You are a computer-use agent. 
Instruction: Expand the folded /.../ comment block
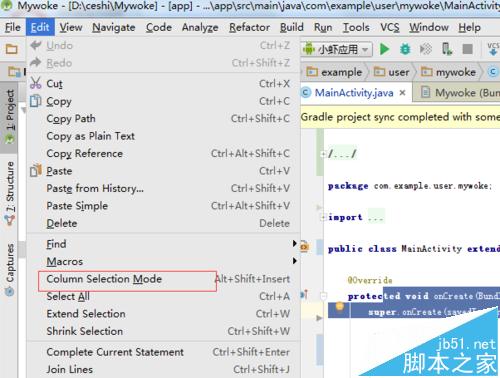click(323, 154)
